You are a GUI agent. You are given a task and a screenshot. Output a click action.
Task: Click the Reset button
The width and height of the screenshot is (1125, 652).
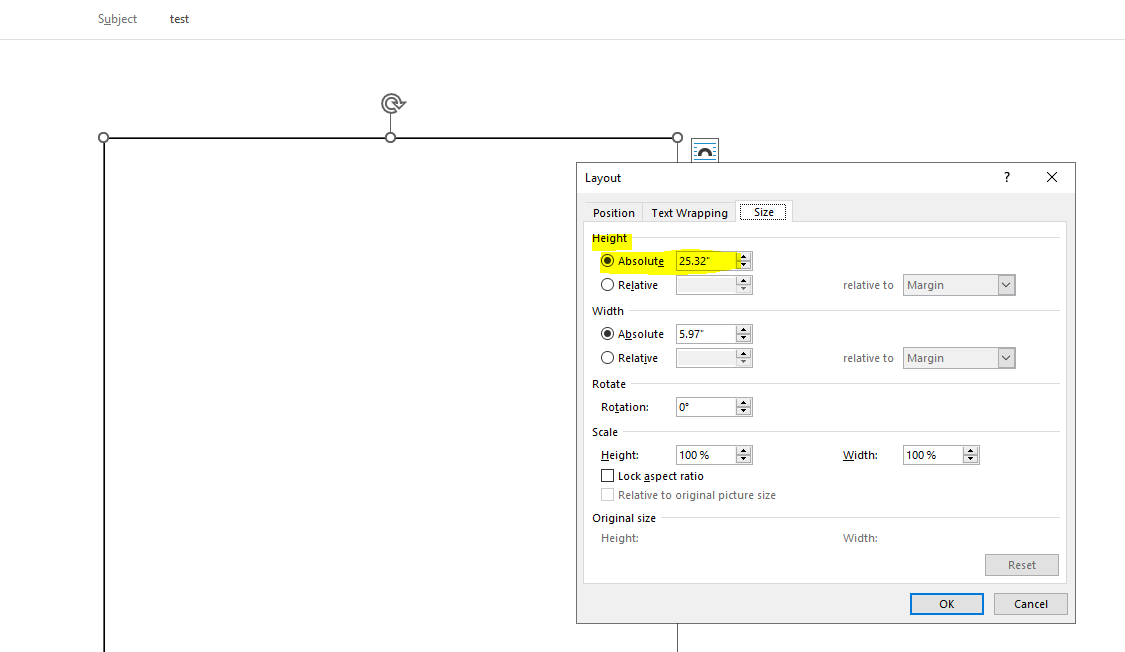[x=1022, y=565]
